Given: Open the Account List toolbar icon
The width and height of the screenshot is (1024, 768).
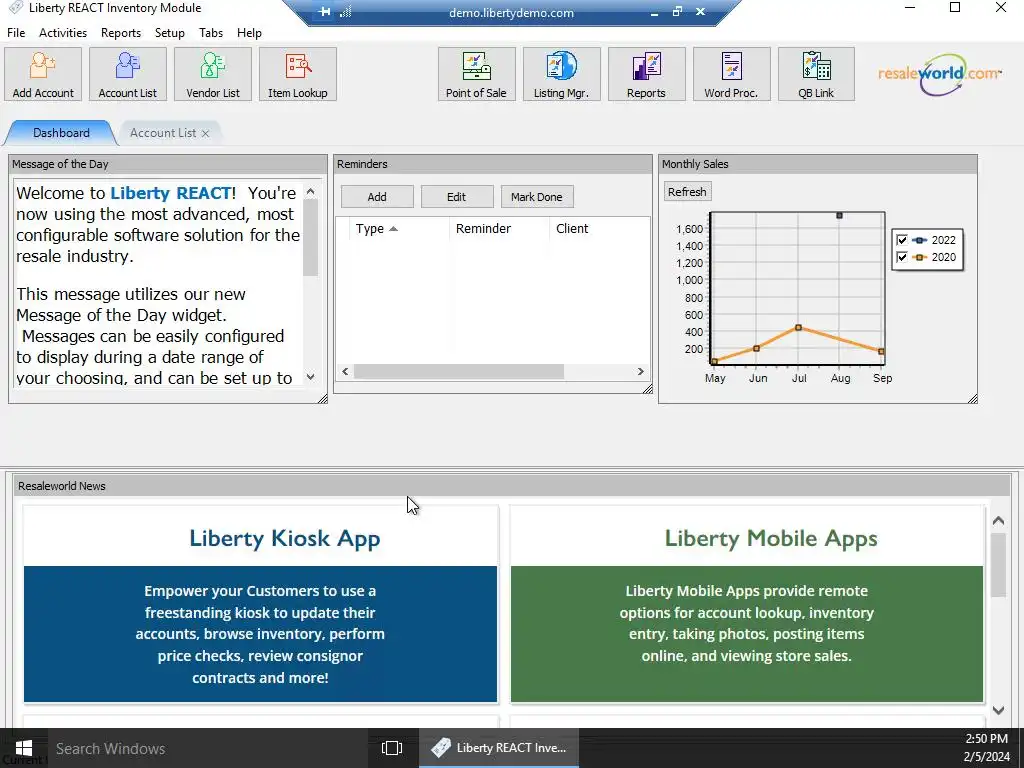Looking at the screenshot, I should click(x=128, y=74).
